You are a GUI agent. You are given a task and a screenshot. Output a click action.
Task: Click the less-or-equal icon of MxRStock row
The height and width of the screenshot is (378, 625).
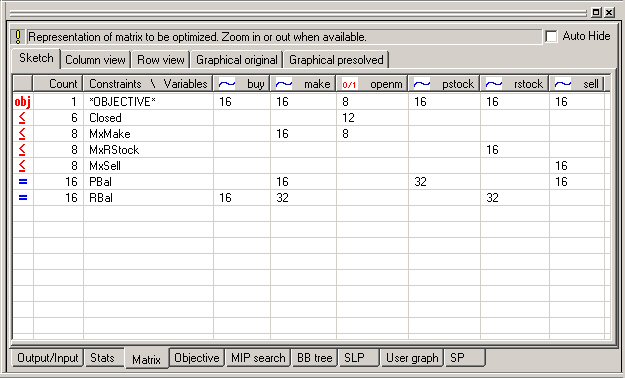point(22,150)
